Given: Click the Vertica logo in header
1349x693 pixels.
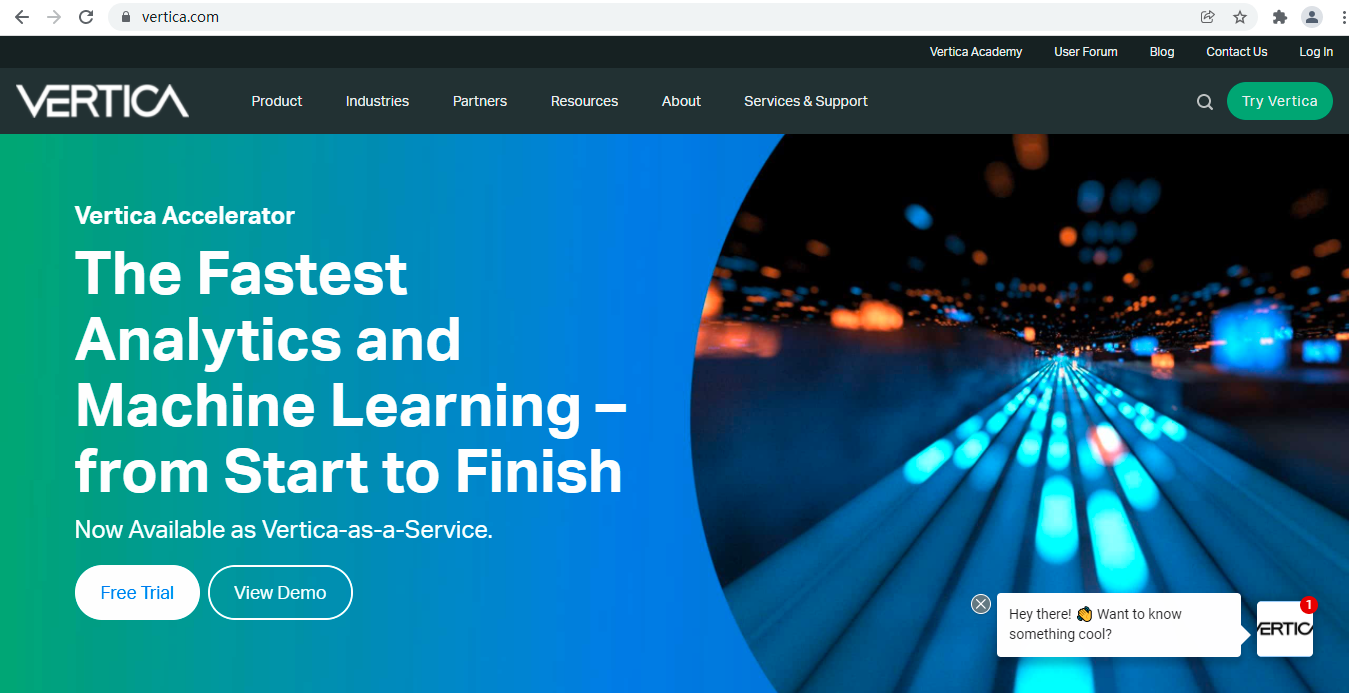Looking at the screenshot, I should point(102,101).
